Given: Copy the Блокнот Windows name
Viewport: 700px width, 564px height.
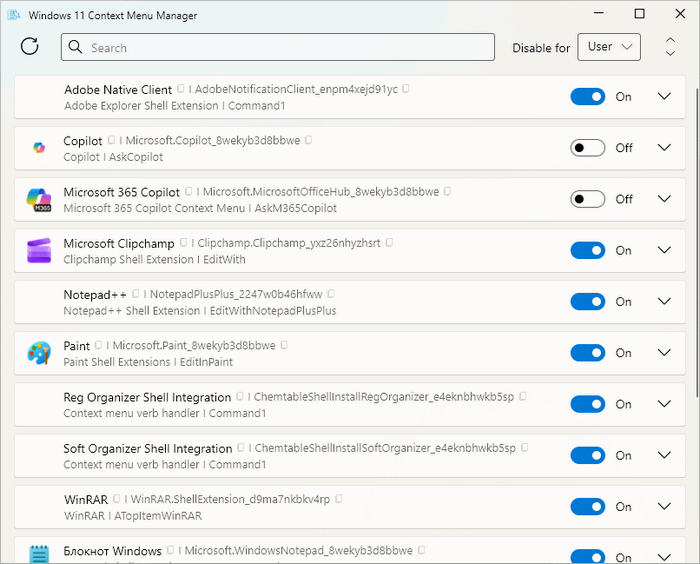Looking at the screenshot, I should tap(170, 550).
